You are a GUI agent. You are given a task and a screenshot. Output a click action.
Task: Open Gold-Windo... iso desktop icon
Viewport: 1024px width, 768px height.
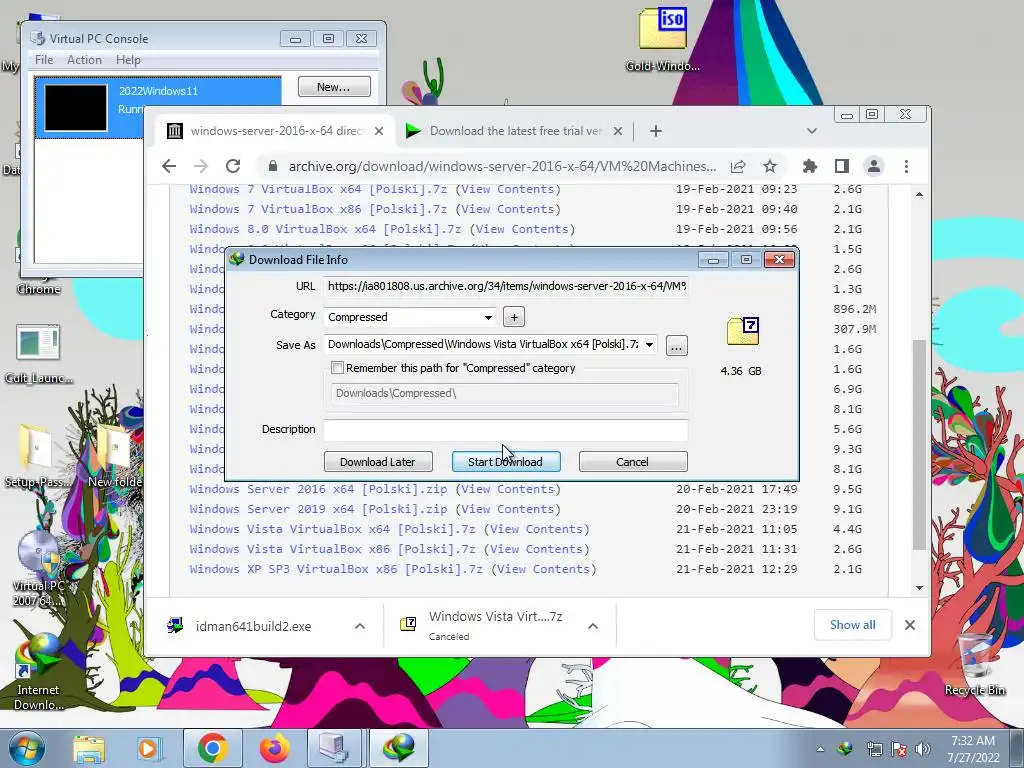662,39
